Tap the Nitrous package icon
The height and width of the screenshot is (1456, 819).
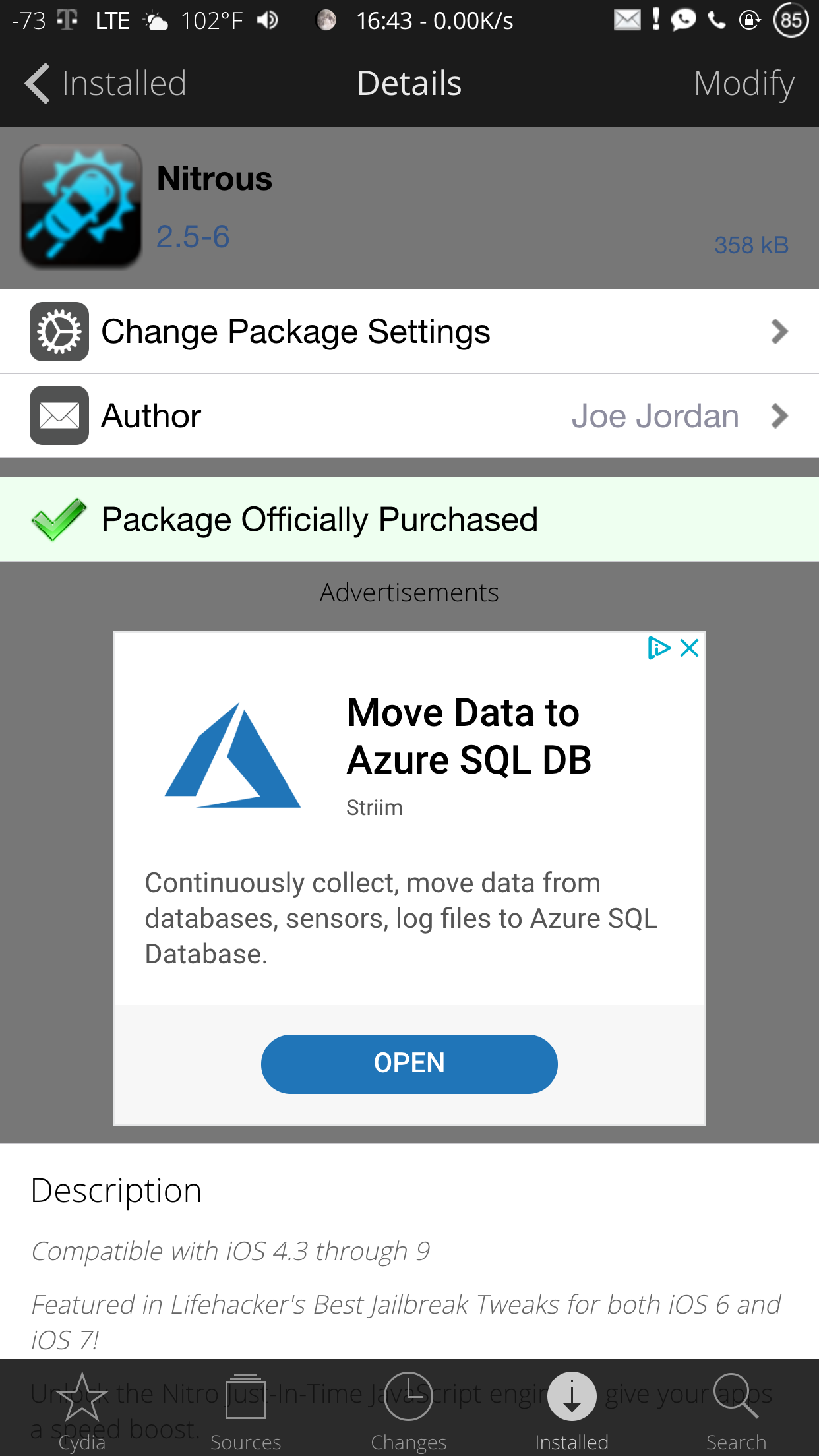click(81, 206)
